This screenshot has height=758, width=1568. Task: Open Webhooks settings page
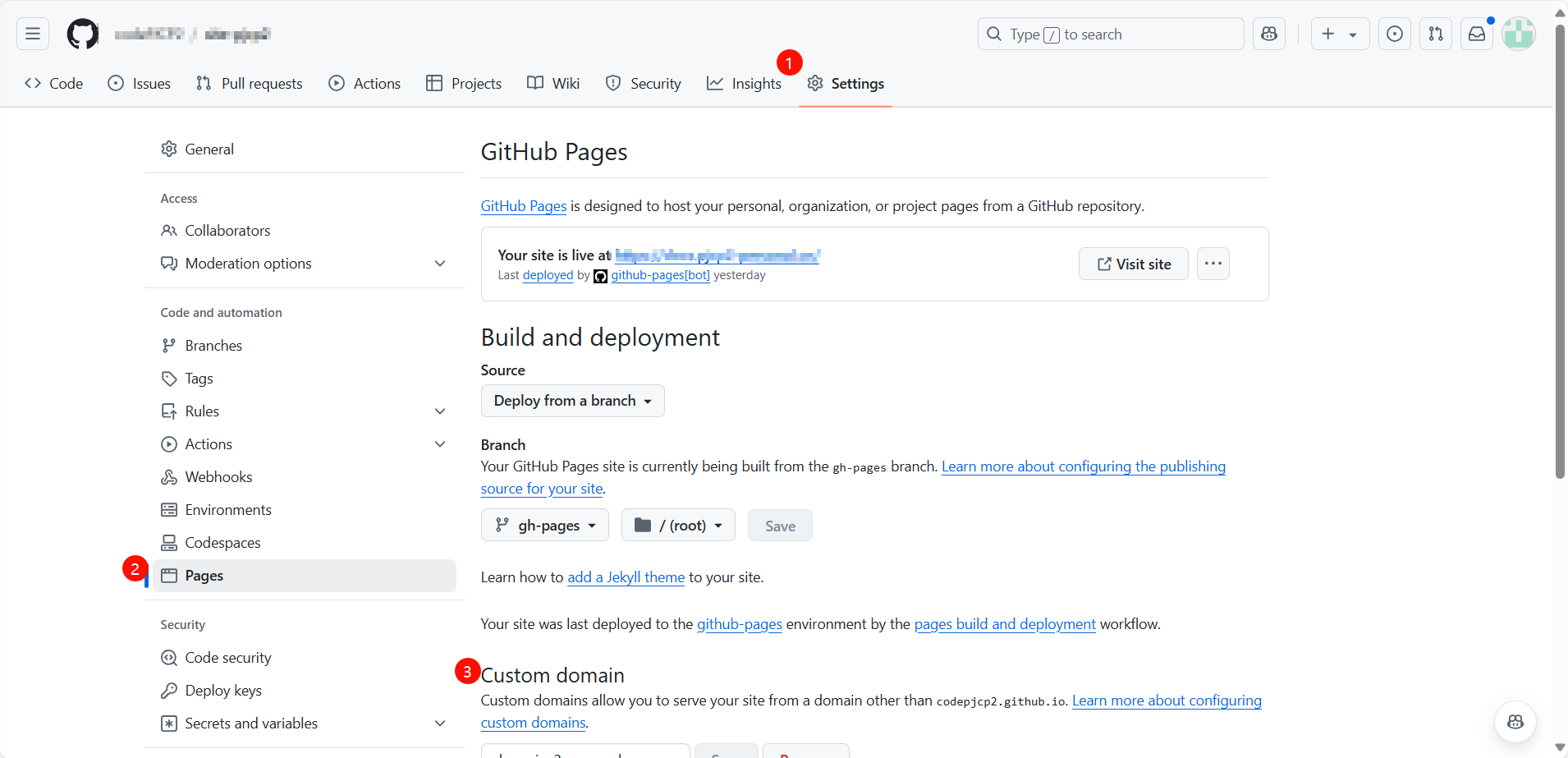click(304, 477)
